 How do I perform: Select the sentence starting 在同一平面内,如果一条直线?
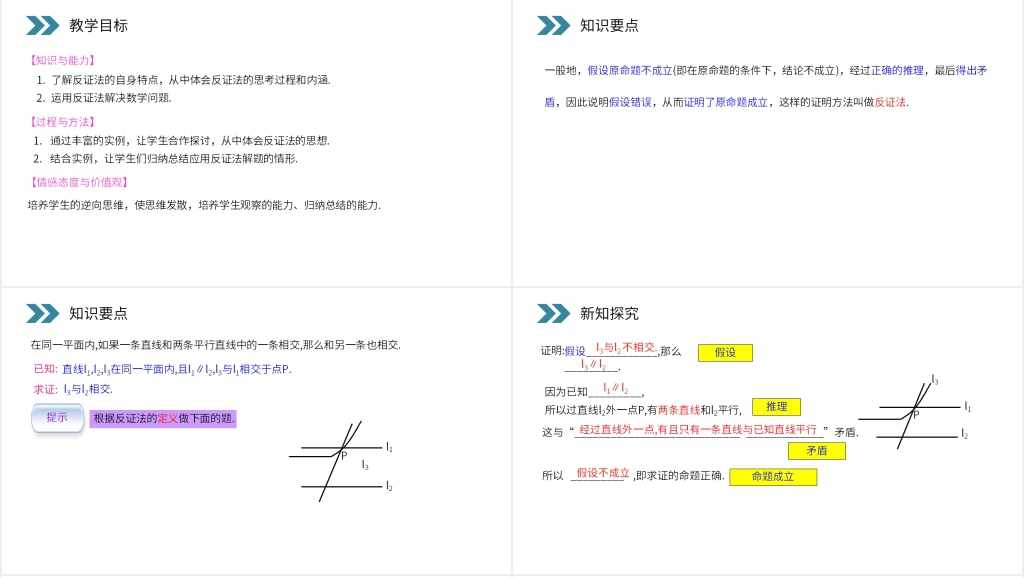coord(216,345)
